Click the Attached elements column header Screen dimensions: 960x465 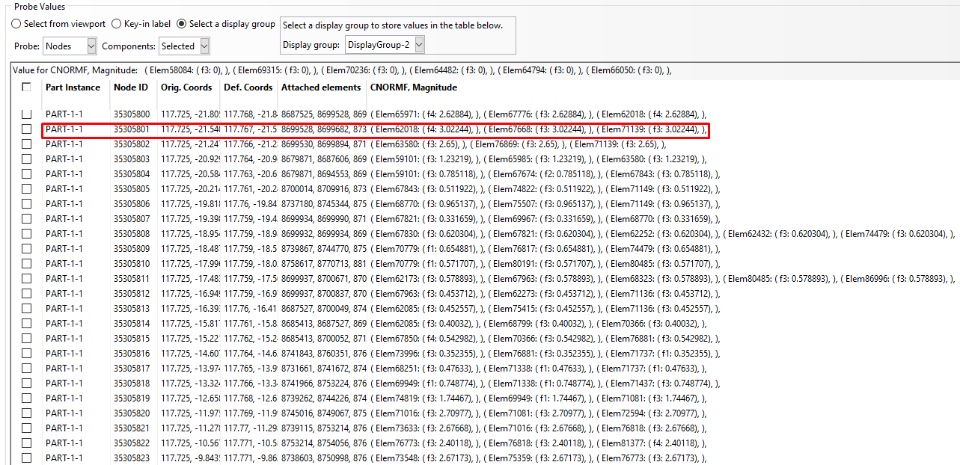(x=321, y=87)
